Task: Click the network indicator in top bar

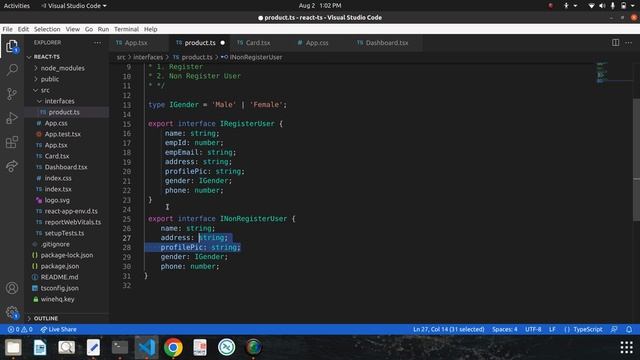Action: (591, 6)
